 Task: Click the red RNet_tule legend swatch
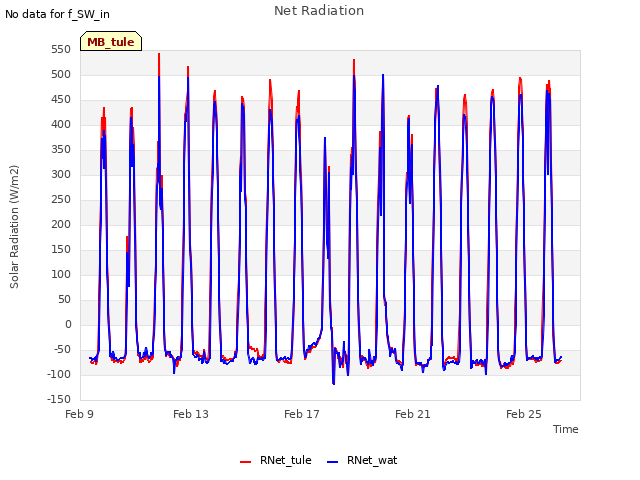click(245, 462)
